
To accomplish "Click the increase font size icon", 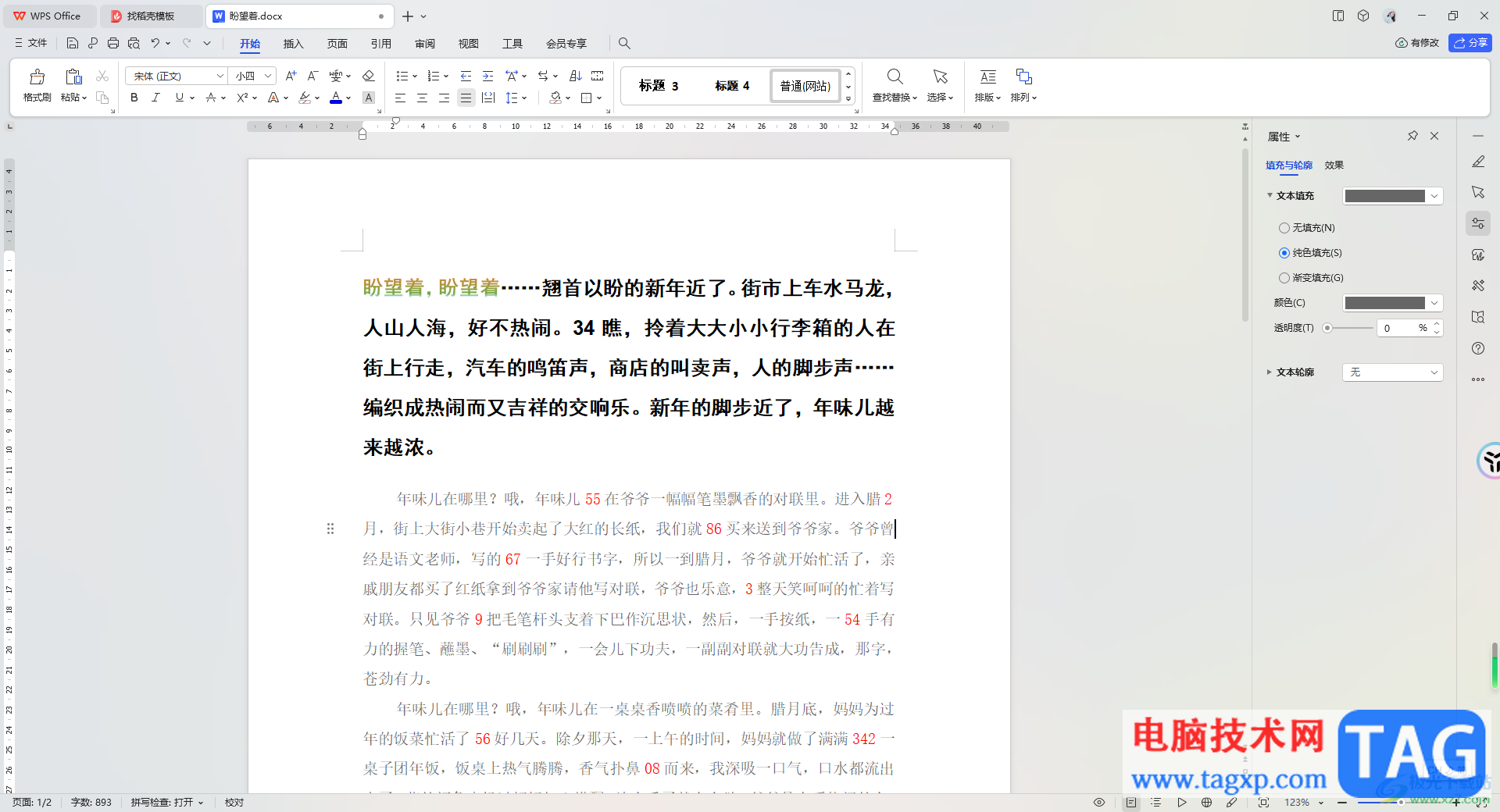I will tap(291, 76).
